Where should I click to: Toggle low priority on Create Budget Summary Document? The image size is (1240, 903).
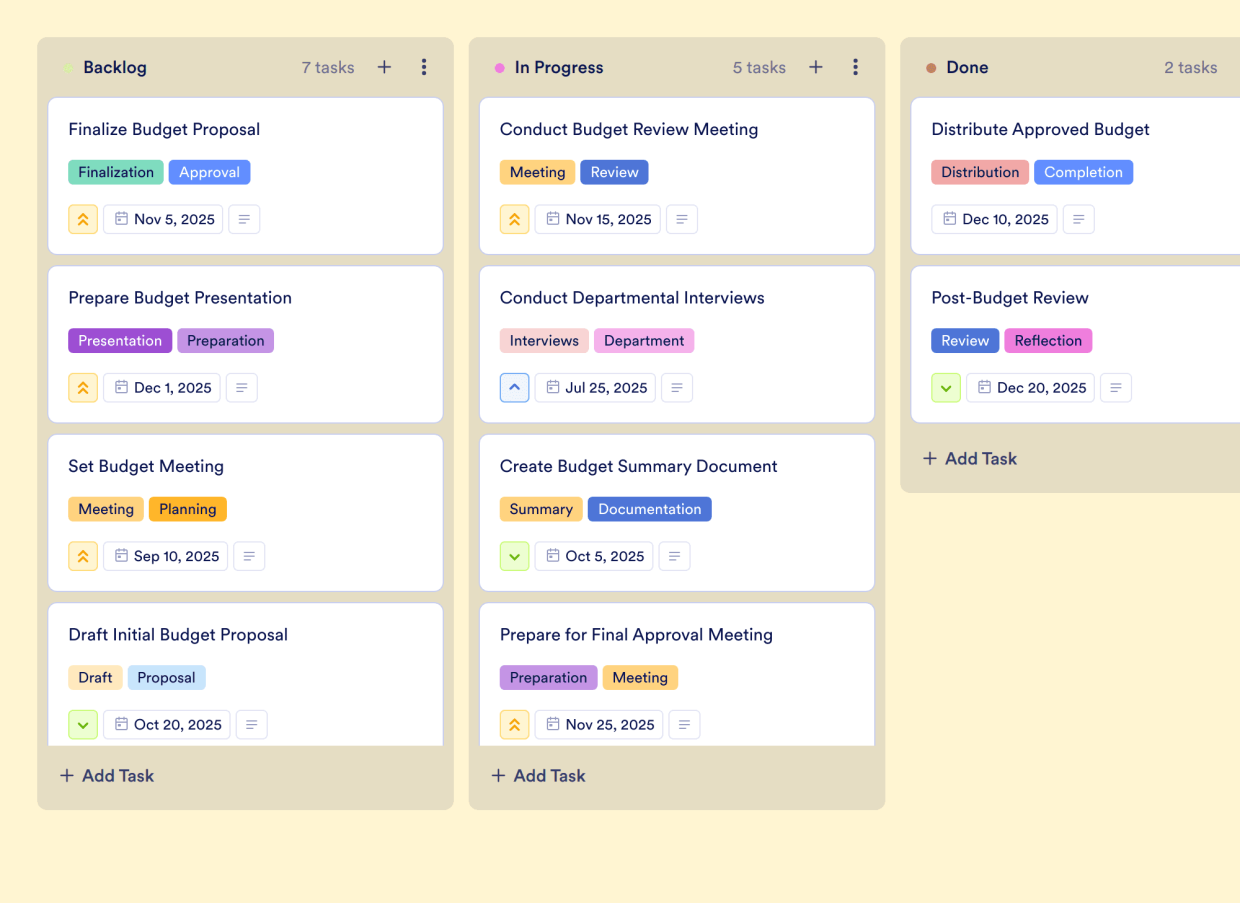514,556
